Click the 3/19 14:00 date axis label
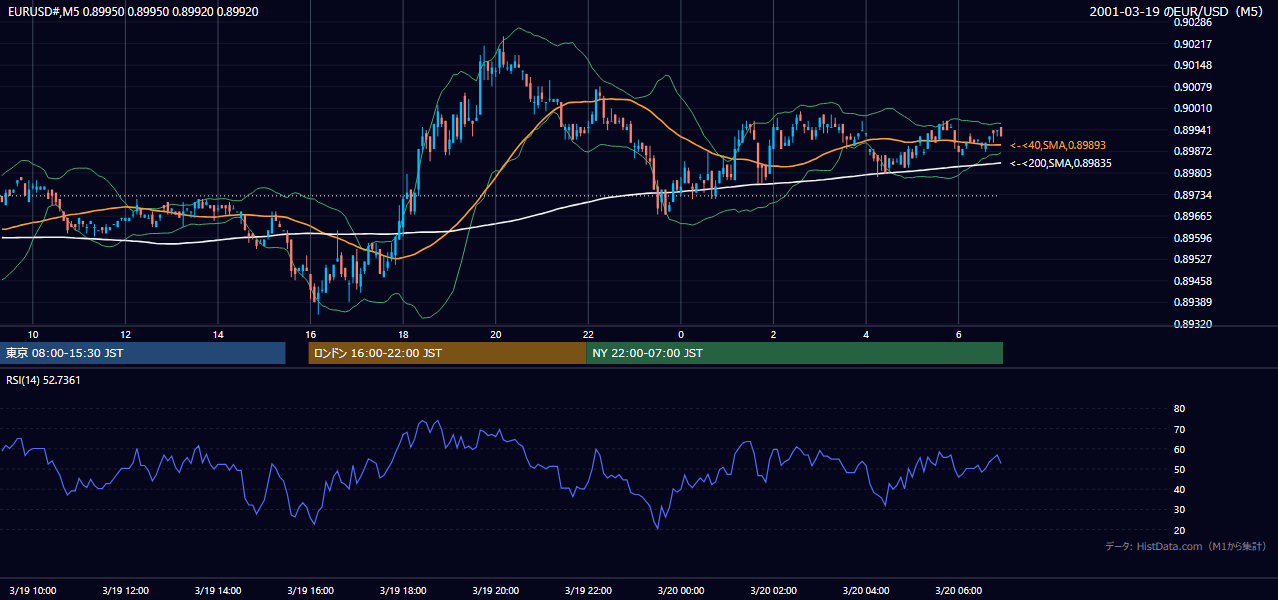 click(217, 590)
